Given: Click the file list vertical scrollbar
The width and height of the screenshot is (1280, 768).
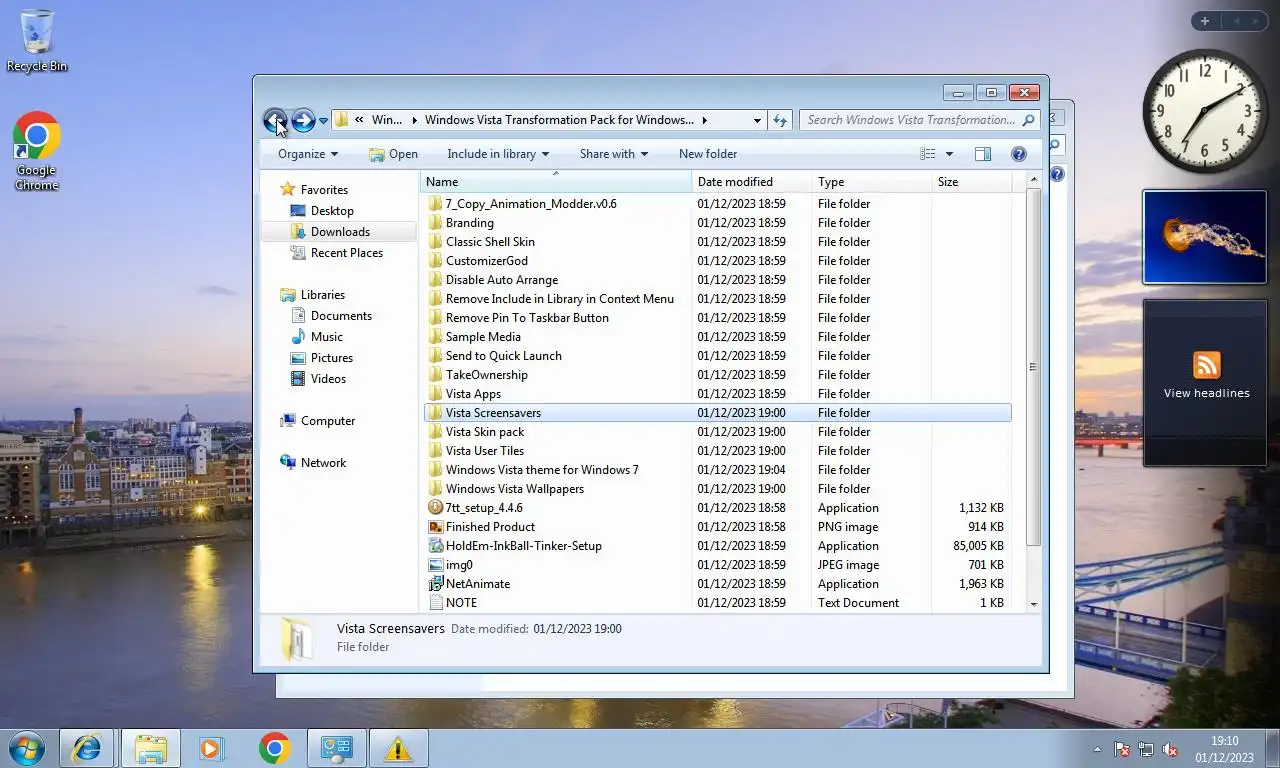Looking at the screenshot, I should pyautogui.click(x=1034, y=368).
